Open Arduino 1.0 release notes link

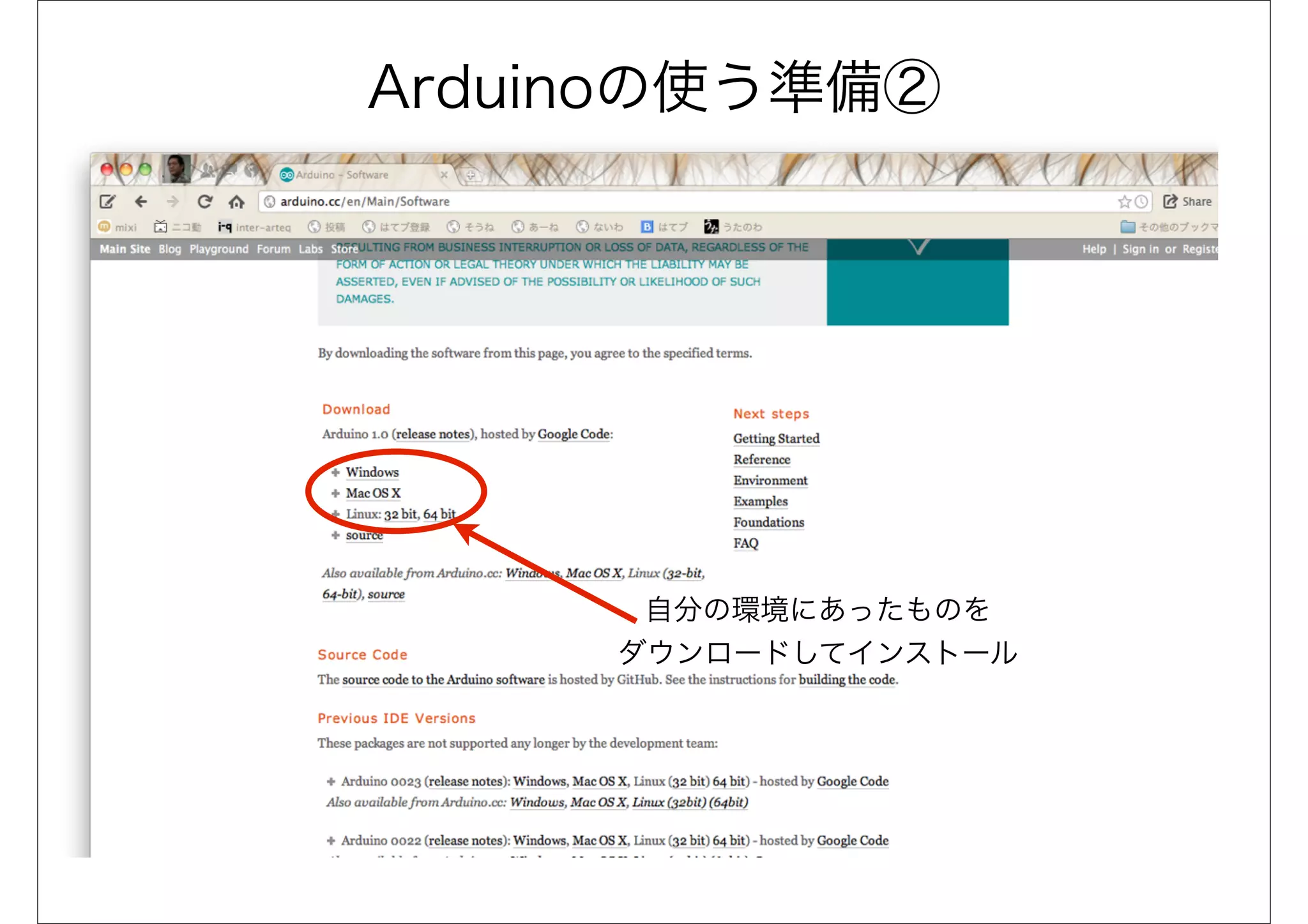(x=432, y=434)
